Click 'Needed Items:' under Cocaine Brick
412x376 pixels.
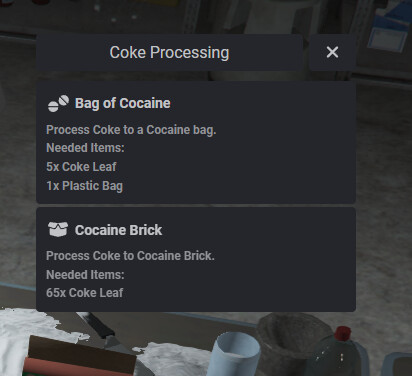click(85, 275)
